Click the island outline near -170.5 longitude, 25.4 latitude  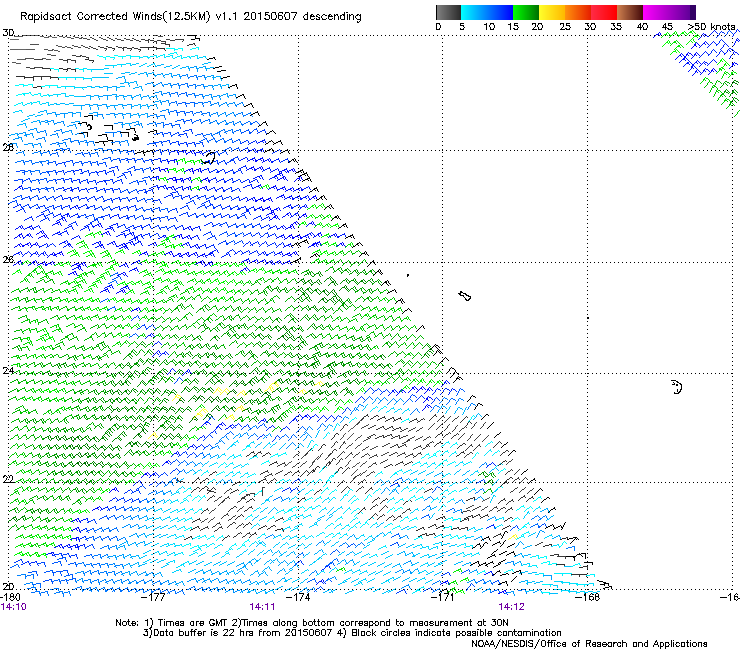[x=464, y=296]
